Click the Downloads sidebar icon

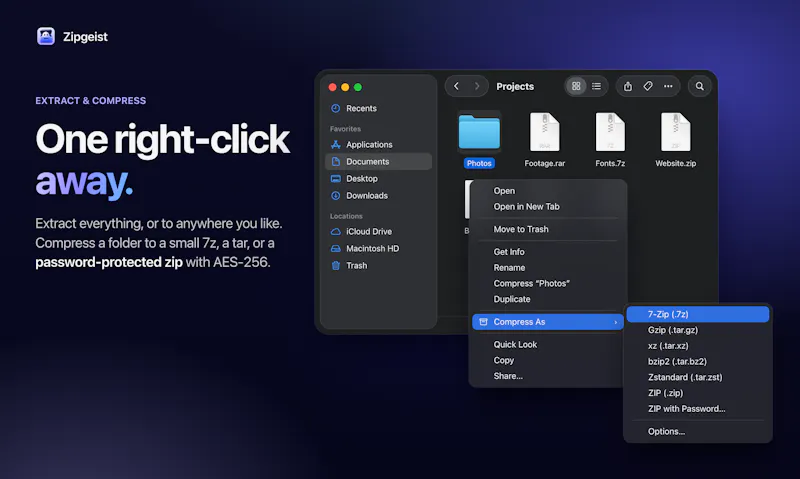point(335,195)
